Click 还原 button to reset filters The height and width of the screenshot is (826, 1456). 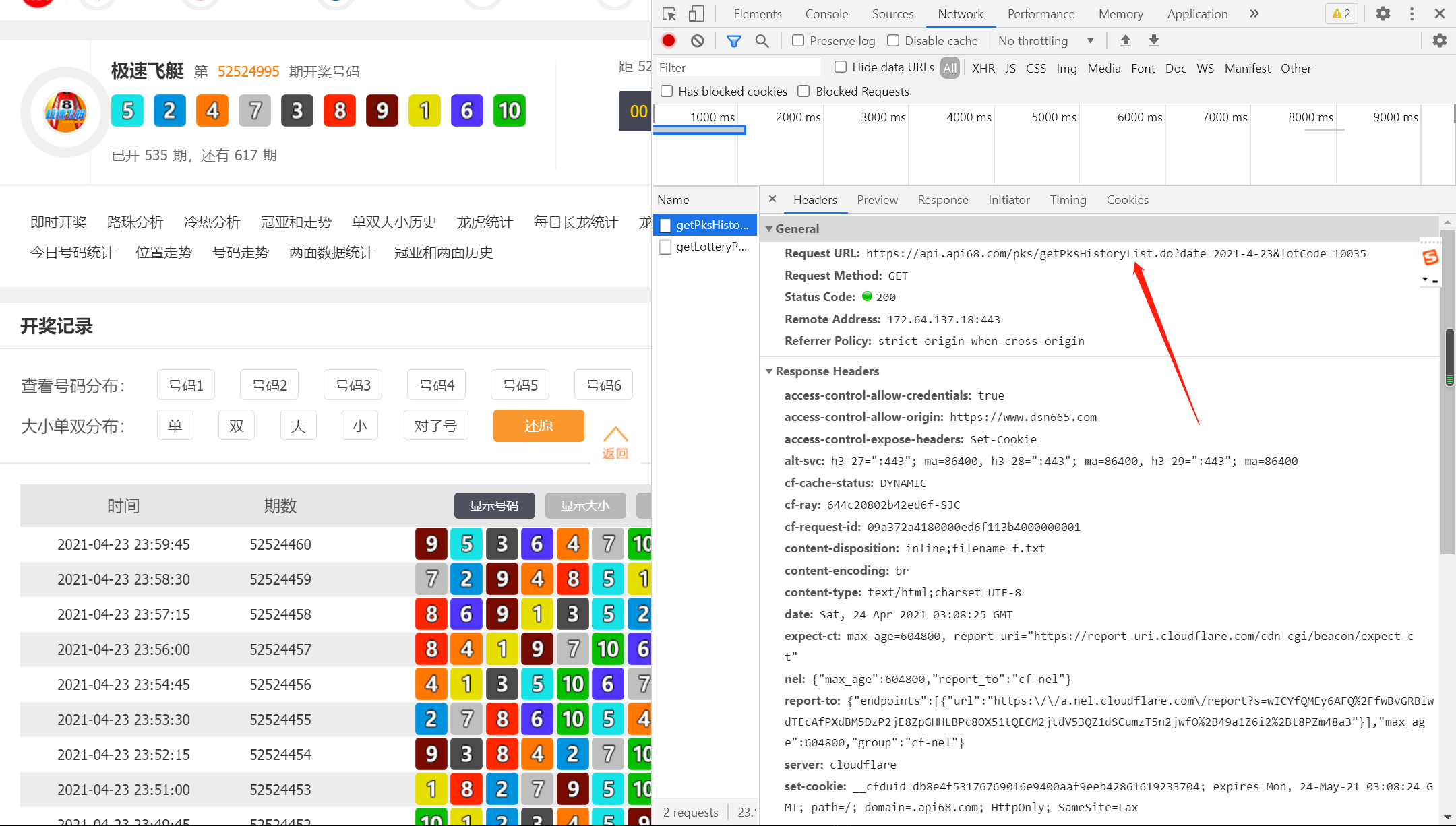click(538, 425)
